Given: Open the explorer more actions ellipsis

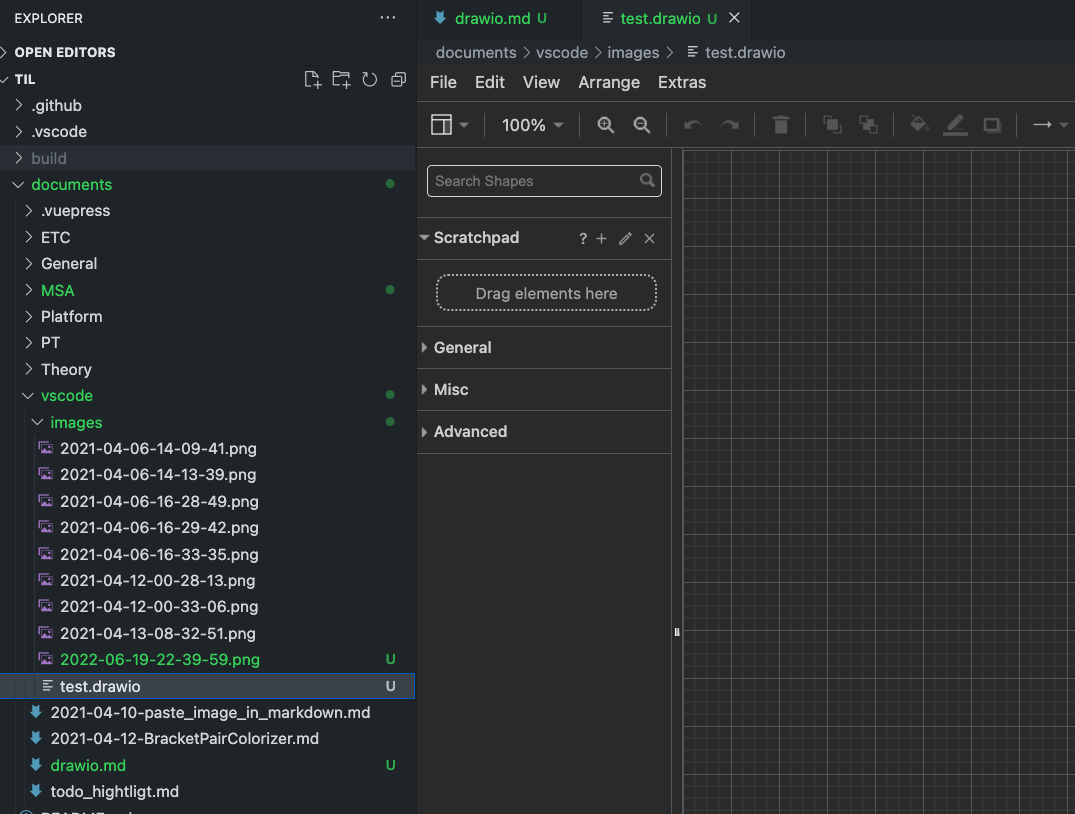Looking at the screenshot, I should (x=388, y=18).
